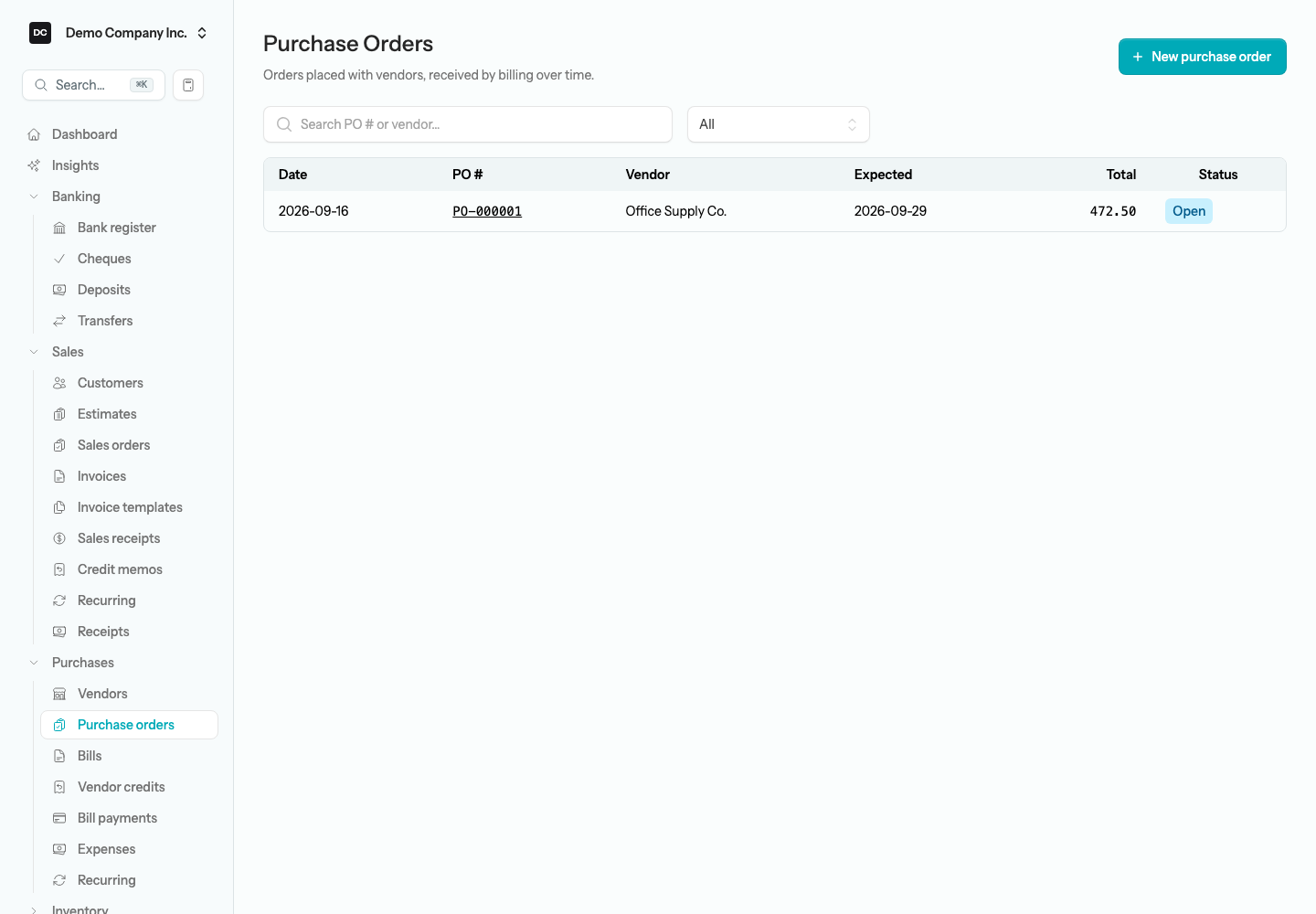Click the Transfers arrows icon
The height and width of the screenshot is (914, 1316).
(59, 321)
